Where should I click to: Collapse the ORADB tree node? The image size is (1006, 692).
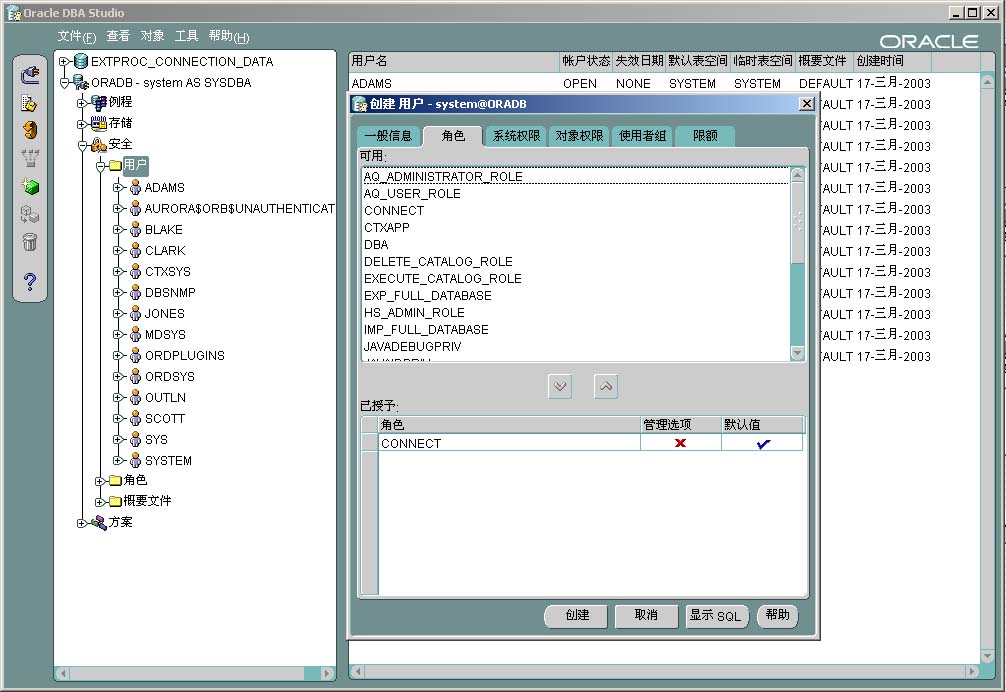pyautogui.click(x=64, y=83)
